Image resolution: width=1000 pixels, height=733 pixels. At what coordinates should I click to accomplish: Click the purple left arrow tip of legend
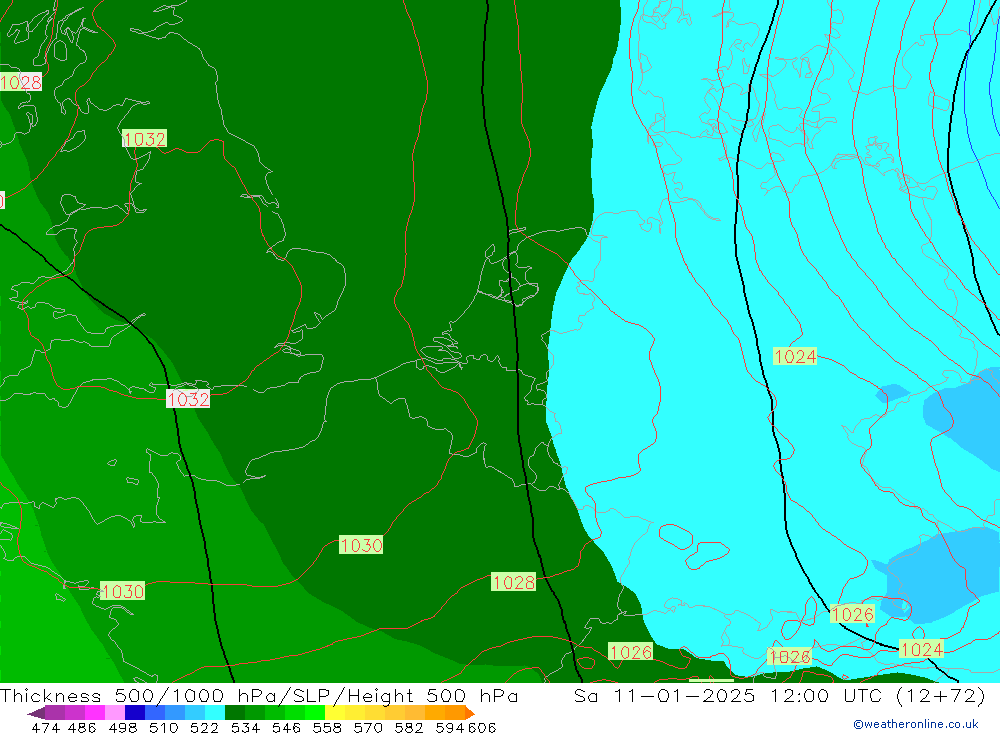36,713
